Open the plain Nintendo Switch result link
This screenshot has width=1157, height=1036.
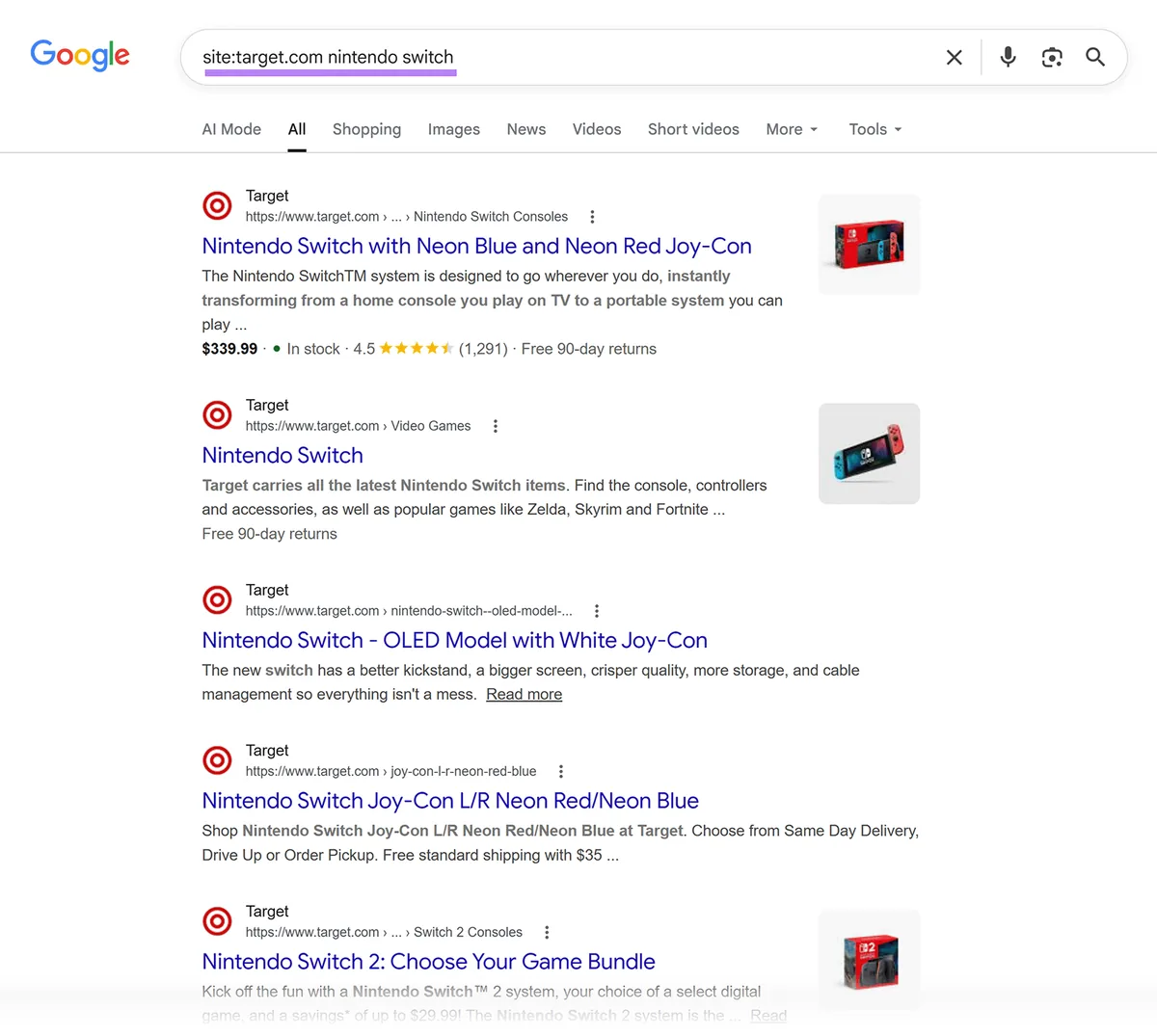(283, 455)
